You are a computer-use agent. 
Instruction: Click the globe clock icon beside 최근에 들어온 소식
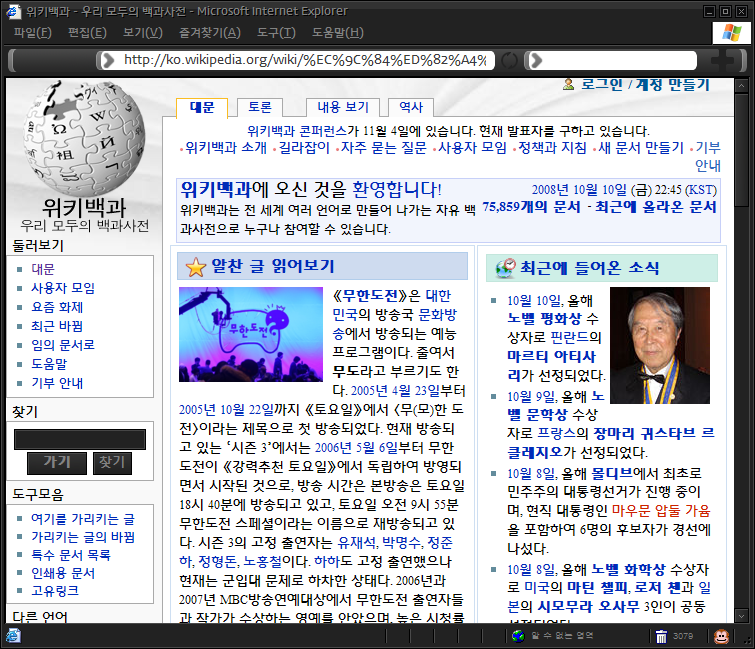click(505, 268)
